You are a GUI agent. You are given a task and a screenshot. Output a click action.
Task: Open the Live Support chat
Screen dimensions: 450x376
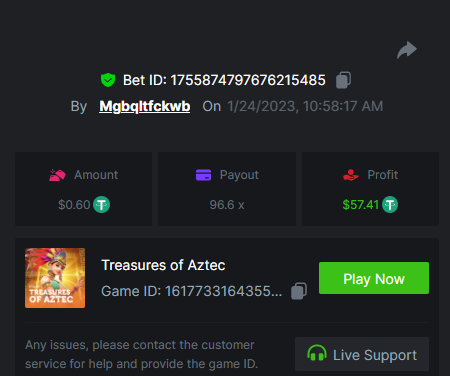coord(362,354)
